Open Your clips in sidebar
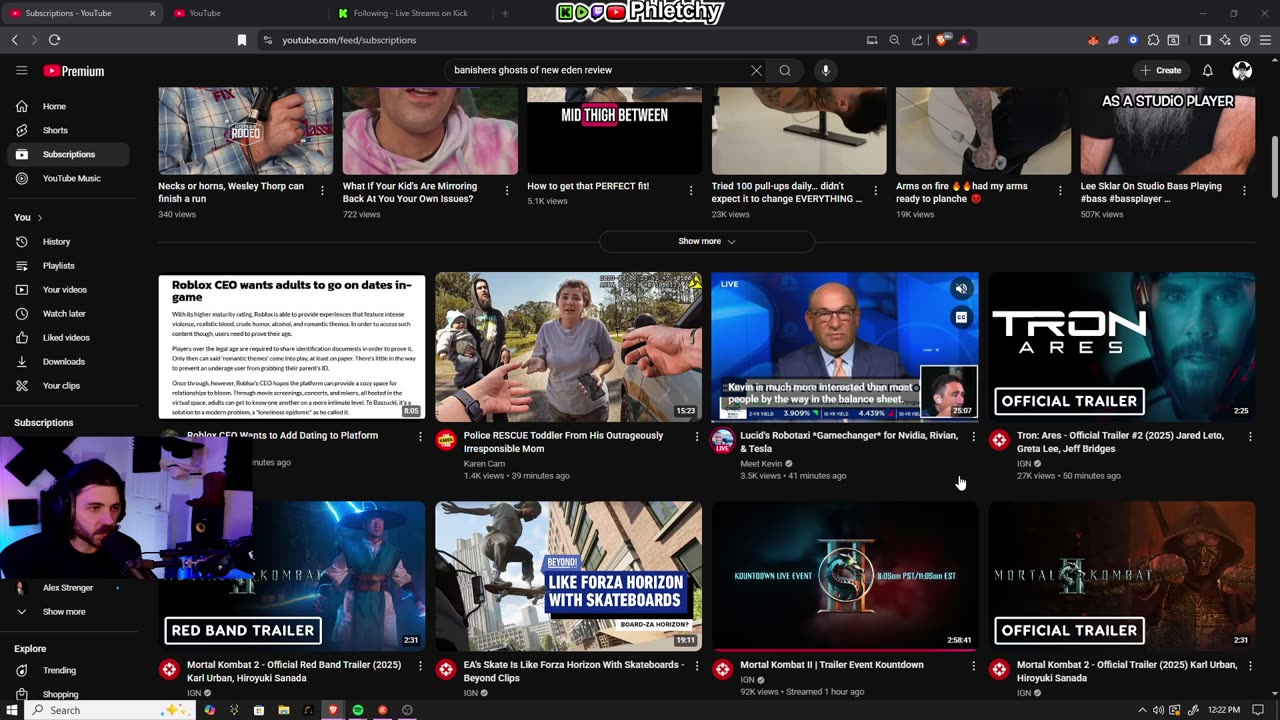This screenshot has height=720, width=1280. [68, 385]
